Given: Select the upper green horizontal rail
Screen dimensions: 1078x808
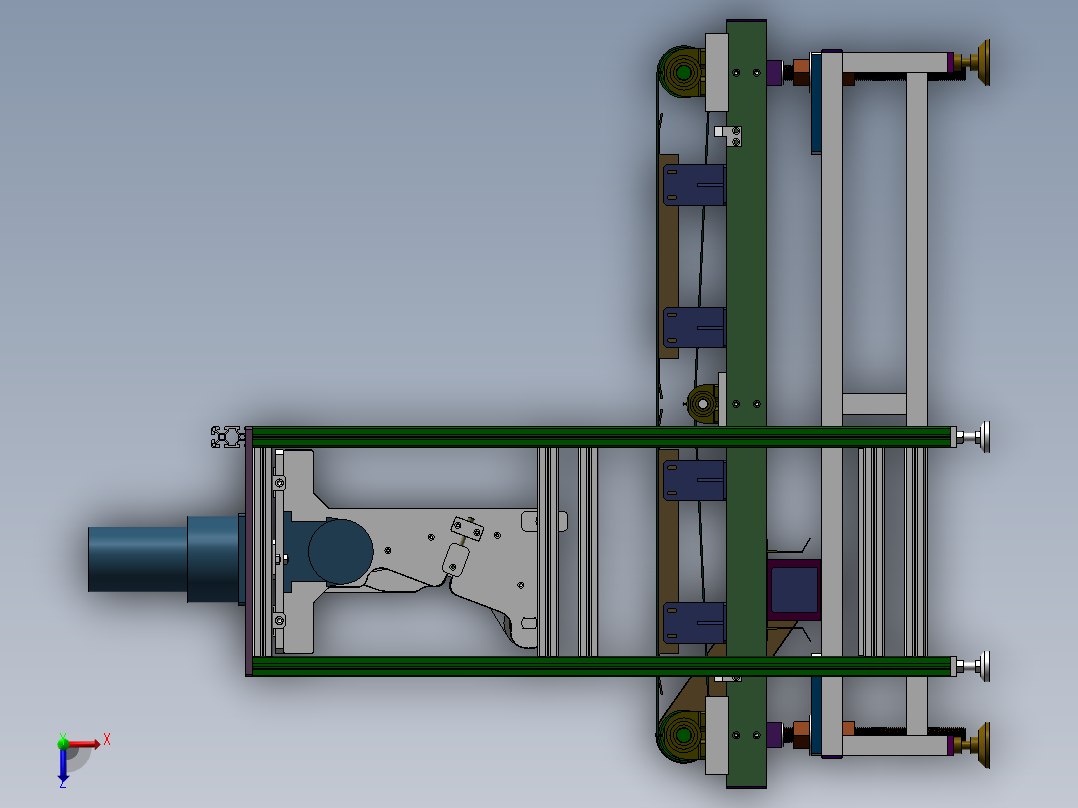Looking at the screenshot, I should tap(602, 437).
